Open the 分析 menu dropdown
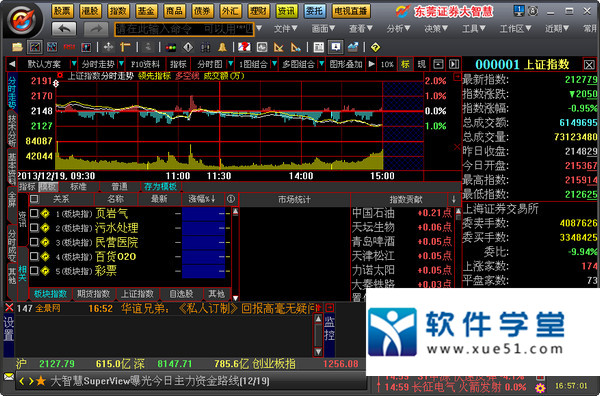The width and height of the screenshot is (600, 396). (x=398, y=28)
